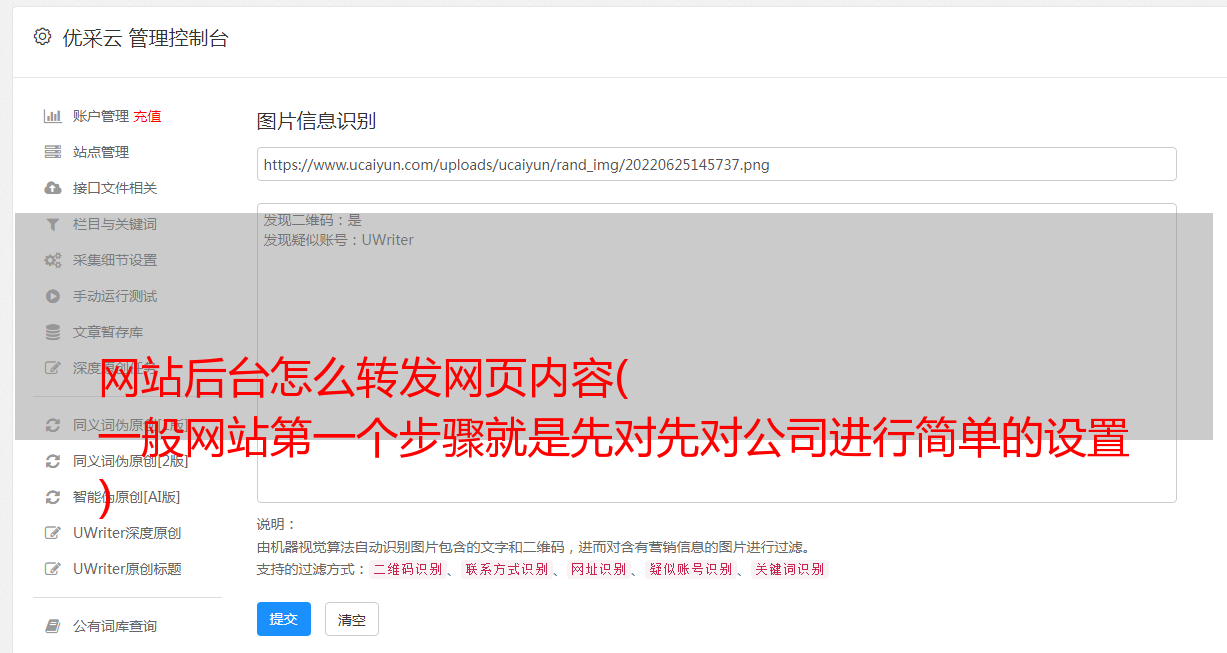The image size is (1227, 653).
Task: Open 采集细节设置 in sidebar
Action: [x=115, y=260]
